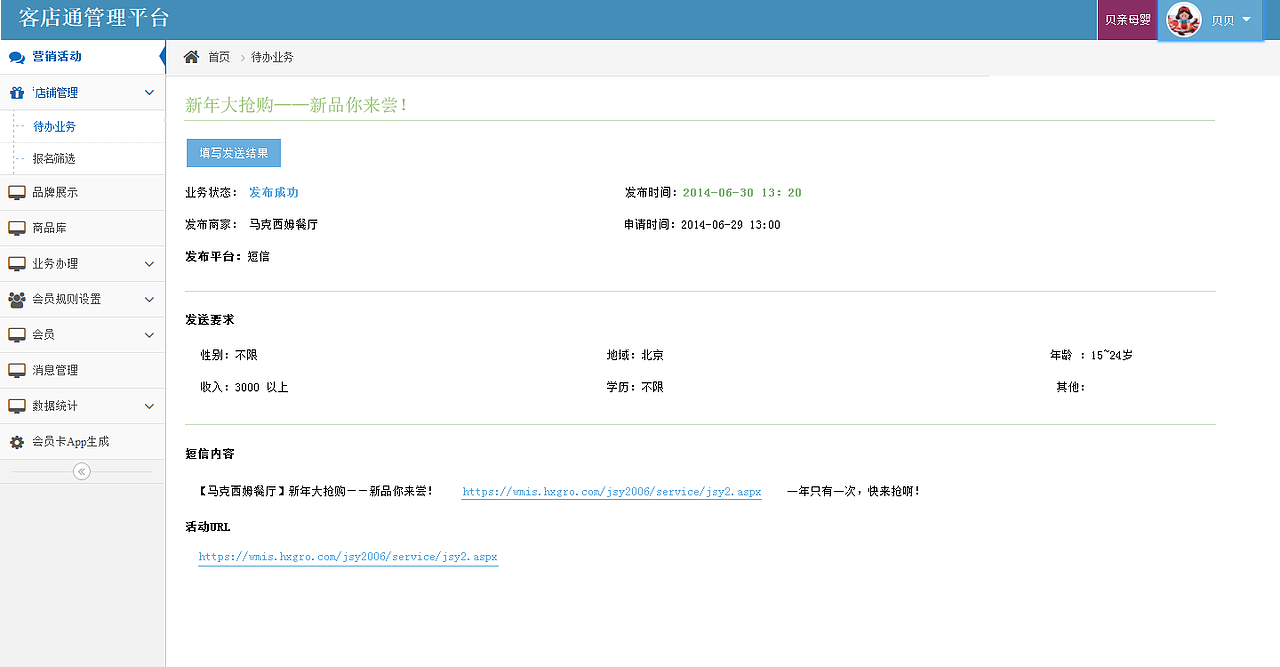Click the monitor icon beside 会员

pos(16,335)
